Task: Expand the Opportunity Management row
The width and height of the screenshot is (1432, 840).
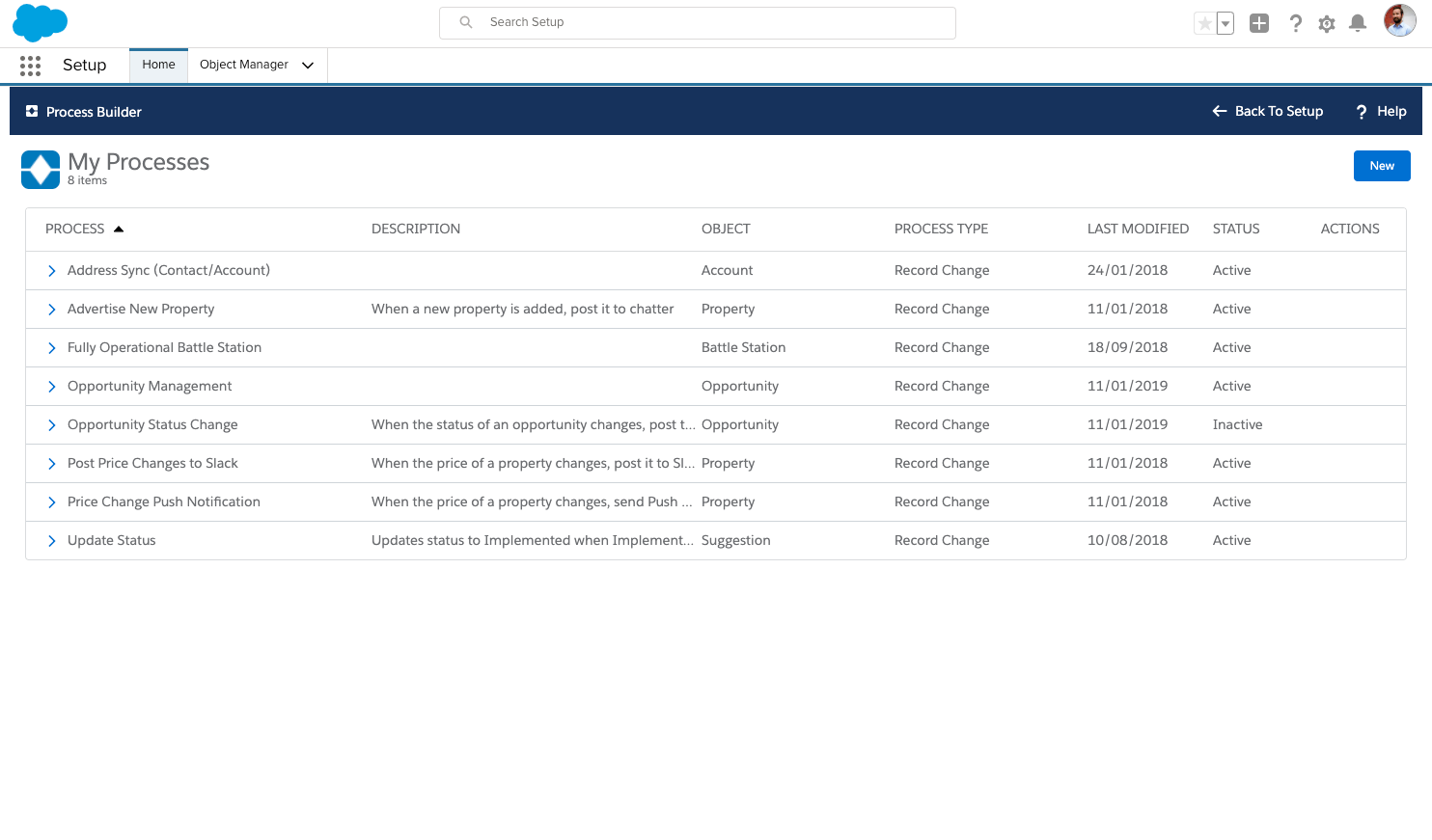Action: (51, 387)
